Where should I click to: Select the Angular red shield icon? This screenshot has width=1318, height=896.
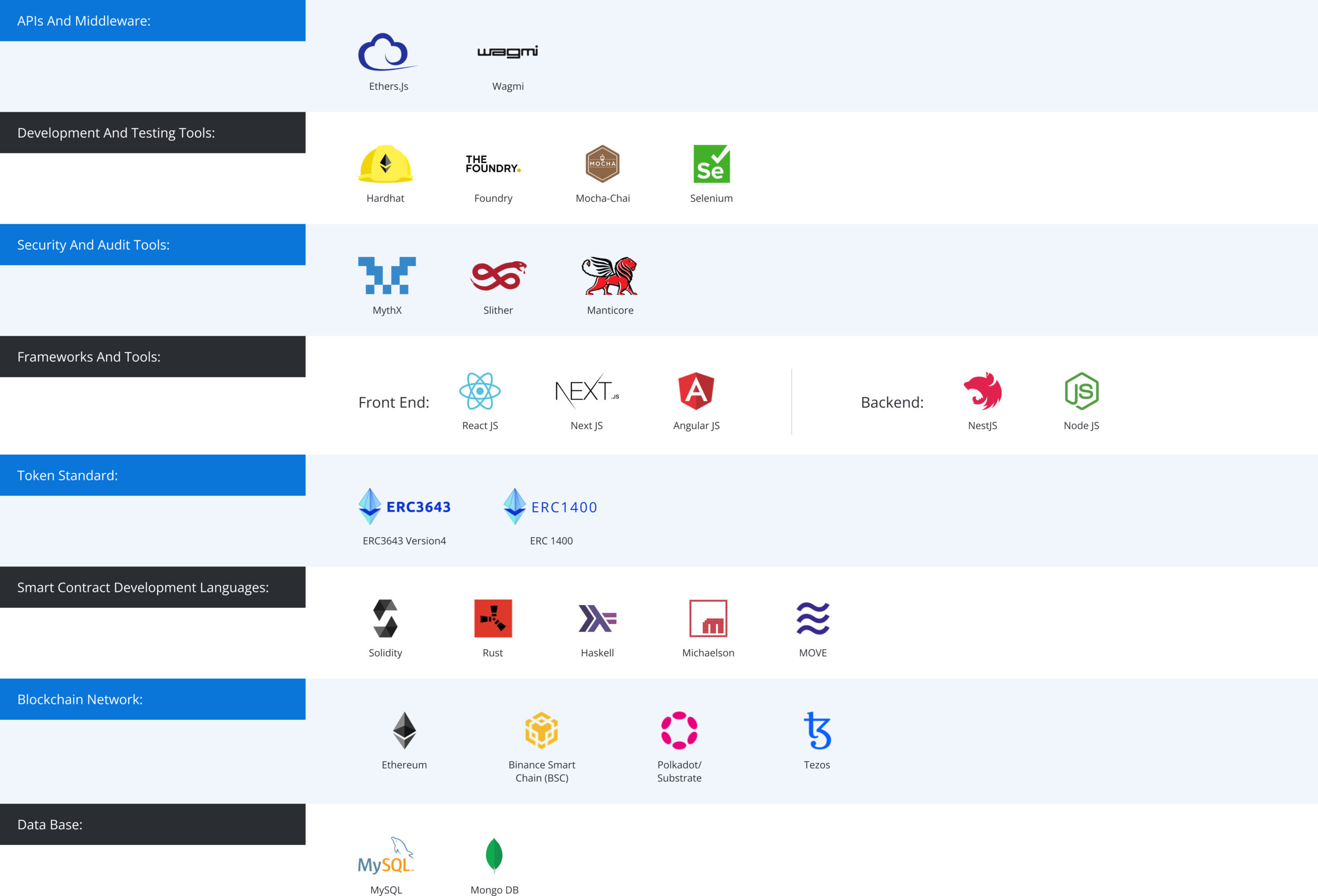(x=697, y=391)
